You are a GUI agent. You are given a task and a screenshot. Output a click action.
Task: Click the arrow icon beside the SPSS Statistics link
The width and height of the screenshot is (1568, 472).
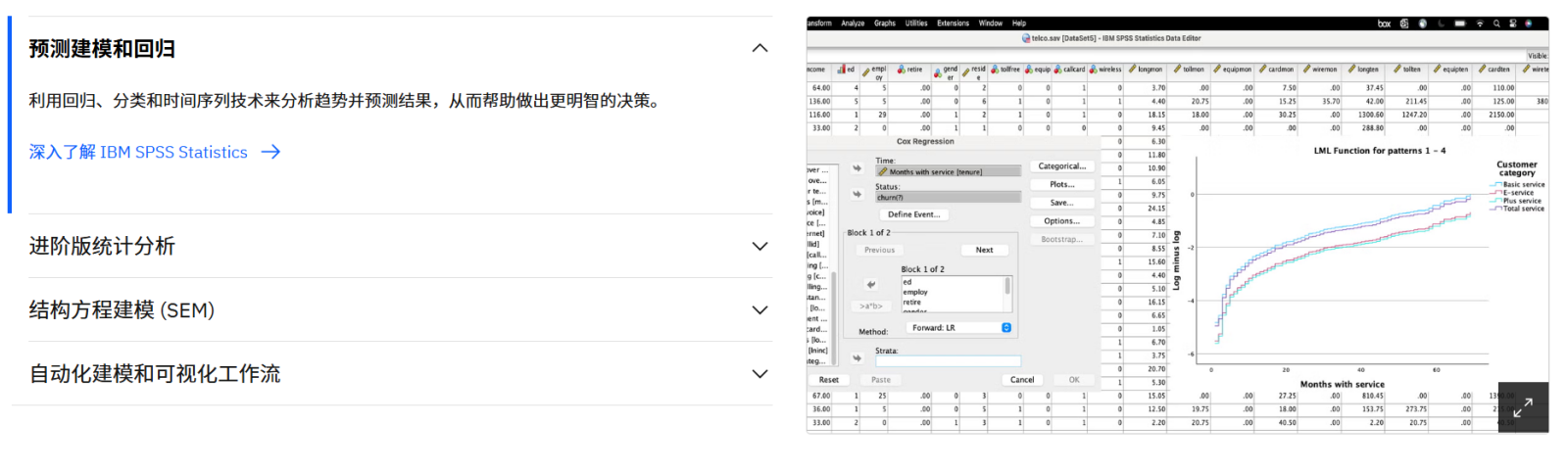tap(271, 152)
